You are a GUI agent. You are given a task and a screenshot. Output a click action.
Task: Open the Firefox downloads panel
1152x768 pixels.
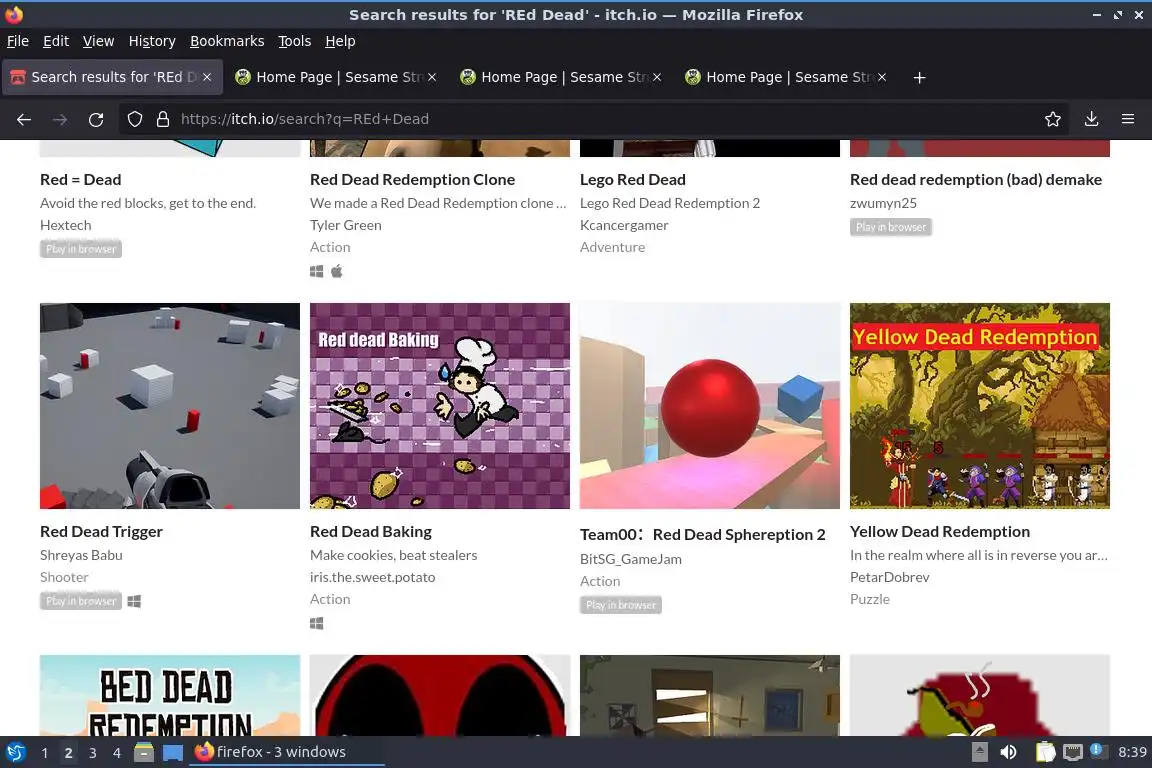(x=1091, y=119)
